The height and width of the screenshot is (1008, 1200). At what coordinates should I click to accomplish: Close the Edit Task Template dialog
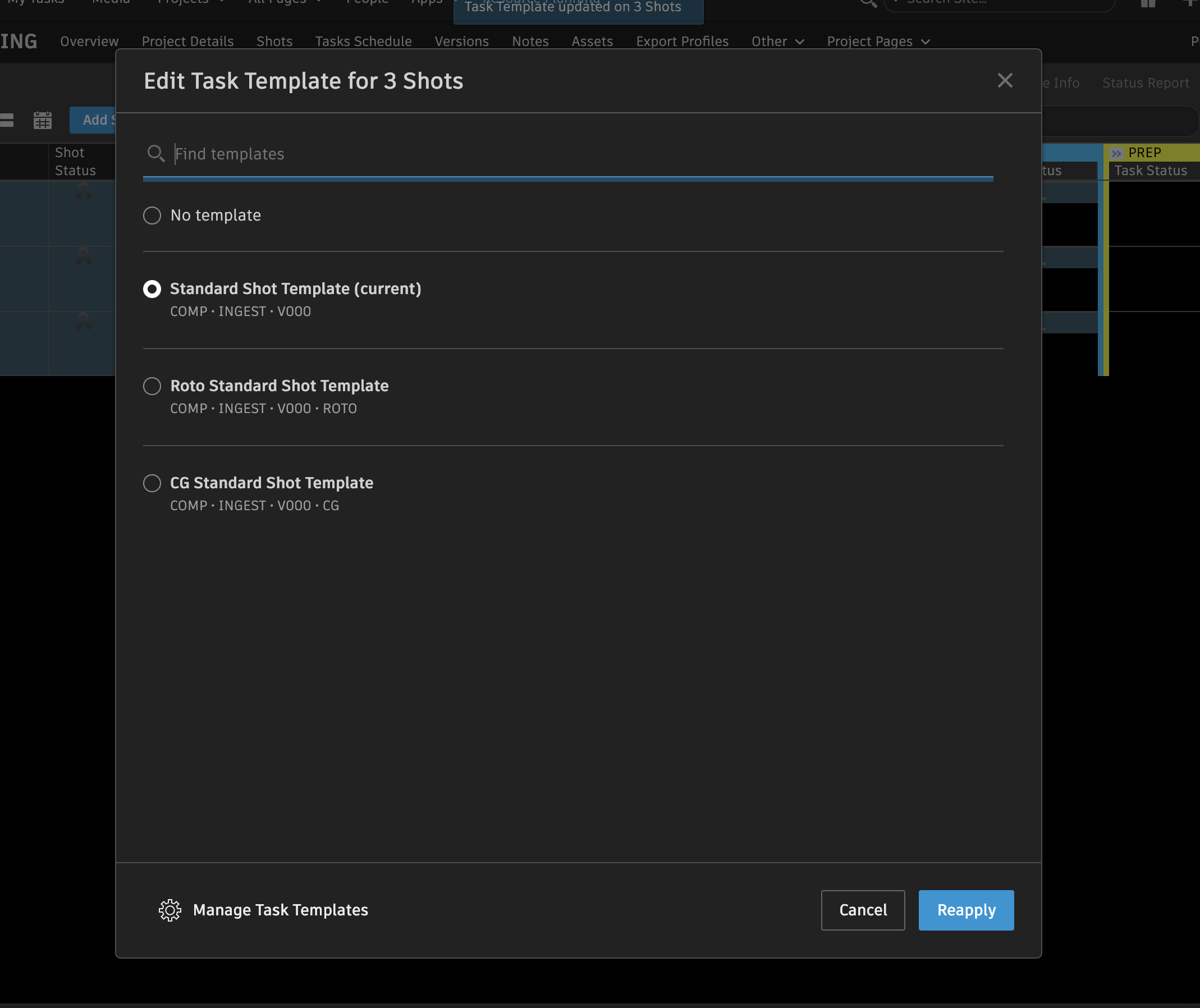pyautogui.click(x=1005, y=81)
